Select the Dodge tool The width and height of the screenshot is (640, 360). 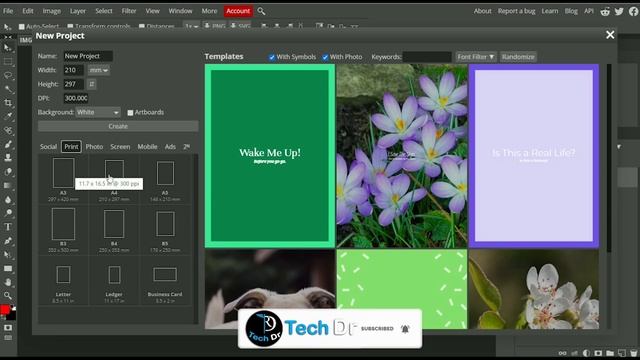(x=8, y=213)
